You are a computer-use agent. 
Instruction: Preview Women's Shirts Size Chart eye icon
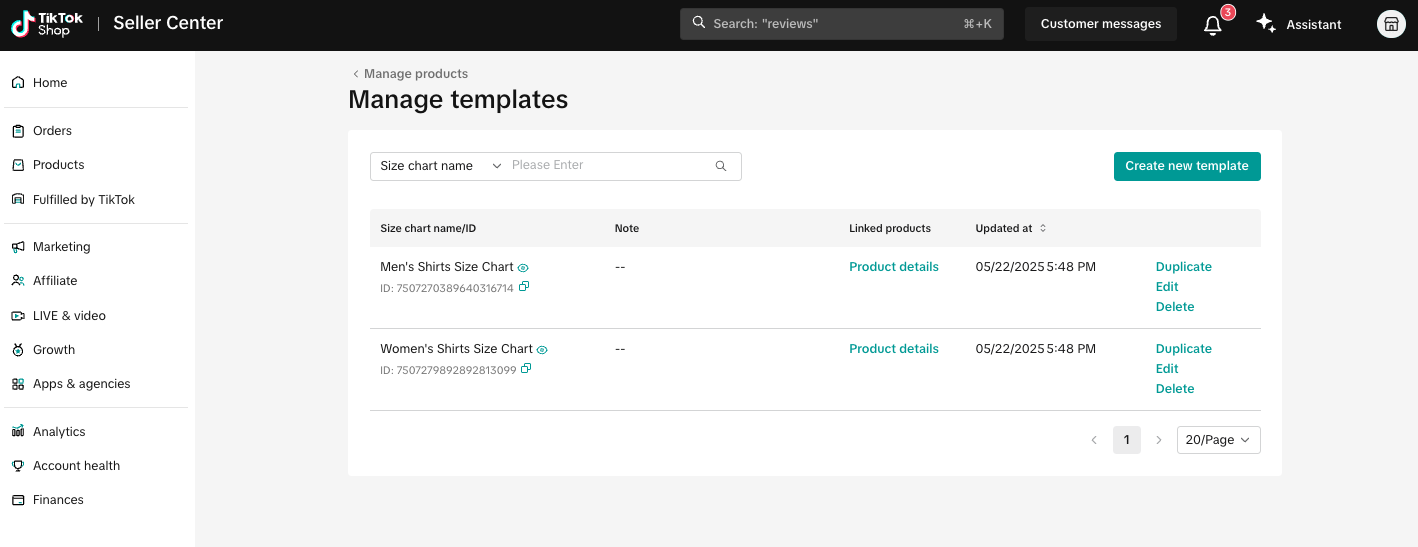542,350
